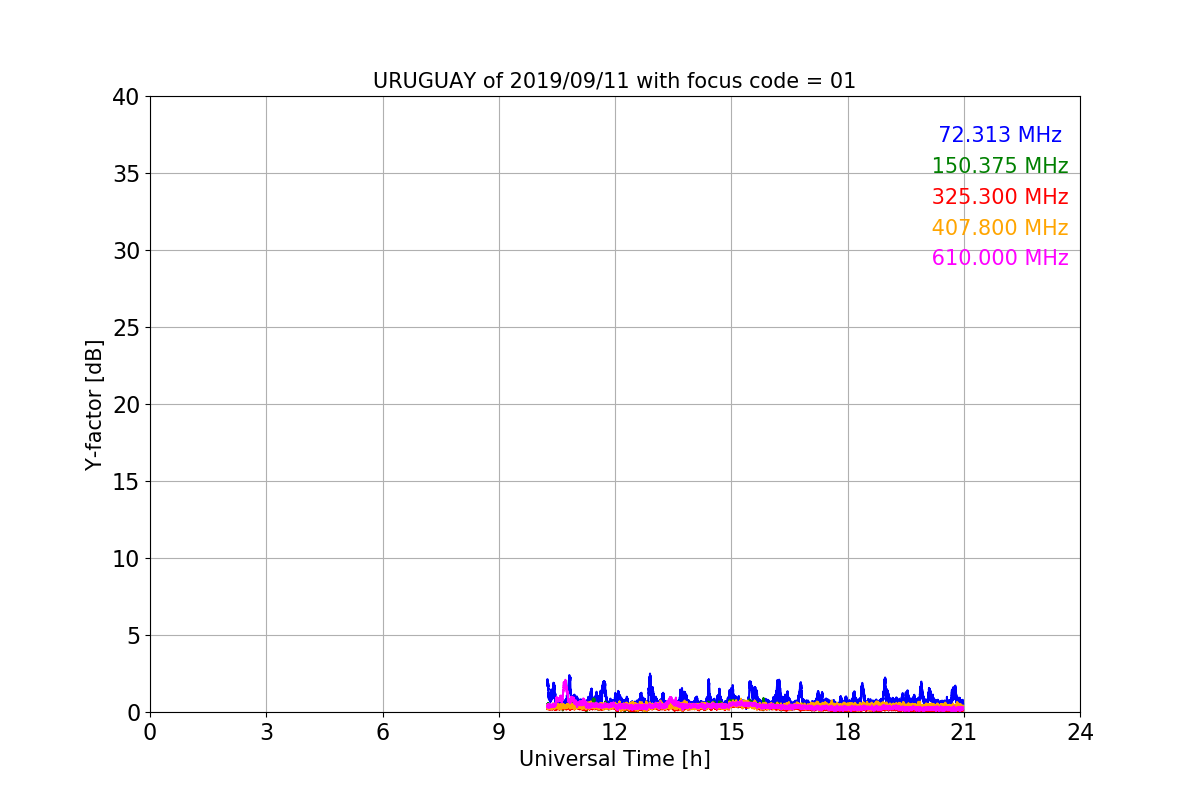Screen dimensions: 1200x800
Task: Click the x-axis tick label 3
Action: point(266,732)
